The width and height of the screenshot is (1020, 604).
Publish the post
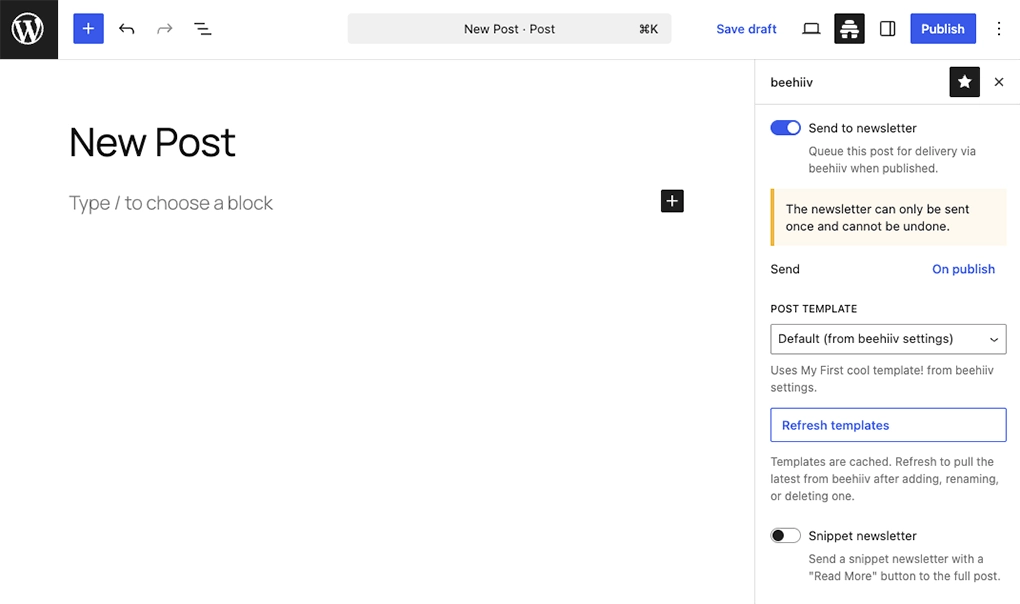[943, 29]
